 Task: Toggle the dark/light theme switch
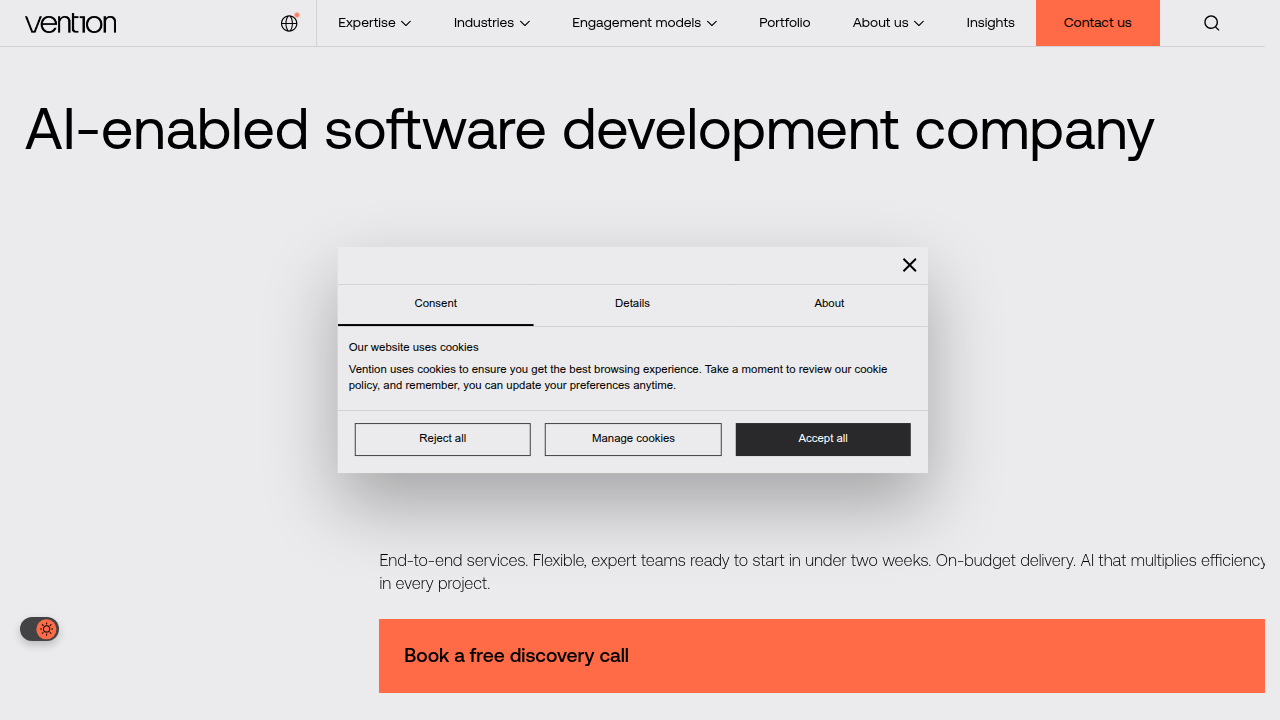(x=40, y=629)
